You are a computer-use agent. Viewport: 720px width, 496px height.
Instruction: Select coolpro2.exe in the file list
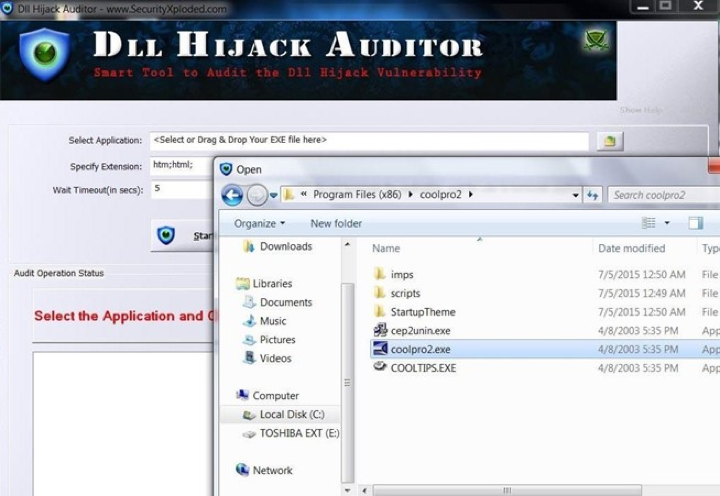(420, 349)
